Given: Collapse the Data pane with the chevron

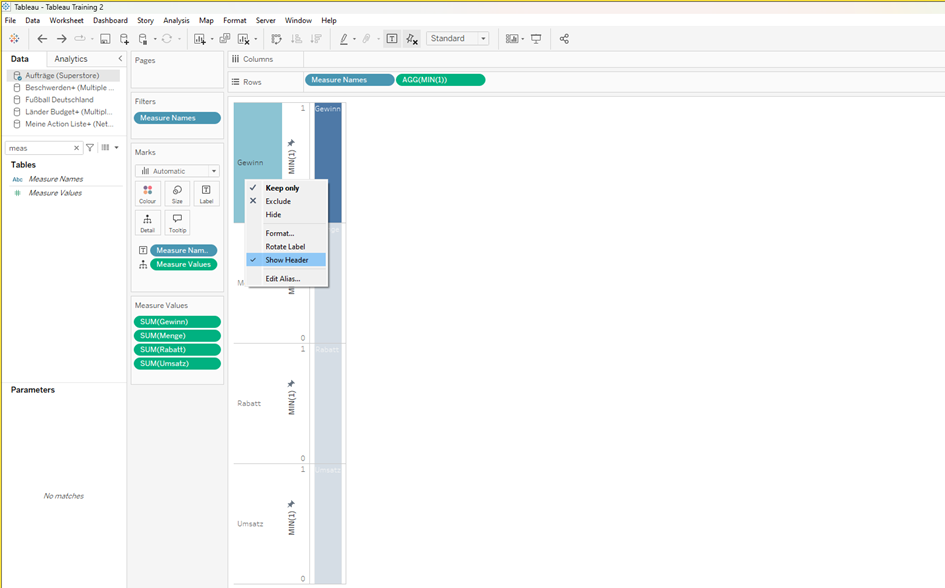Looking at the screenshot, I should click(120, 59).
